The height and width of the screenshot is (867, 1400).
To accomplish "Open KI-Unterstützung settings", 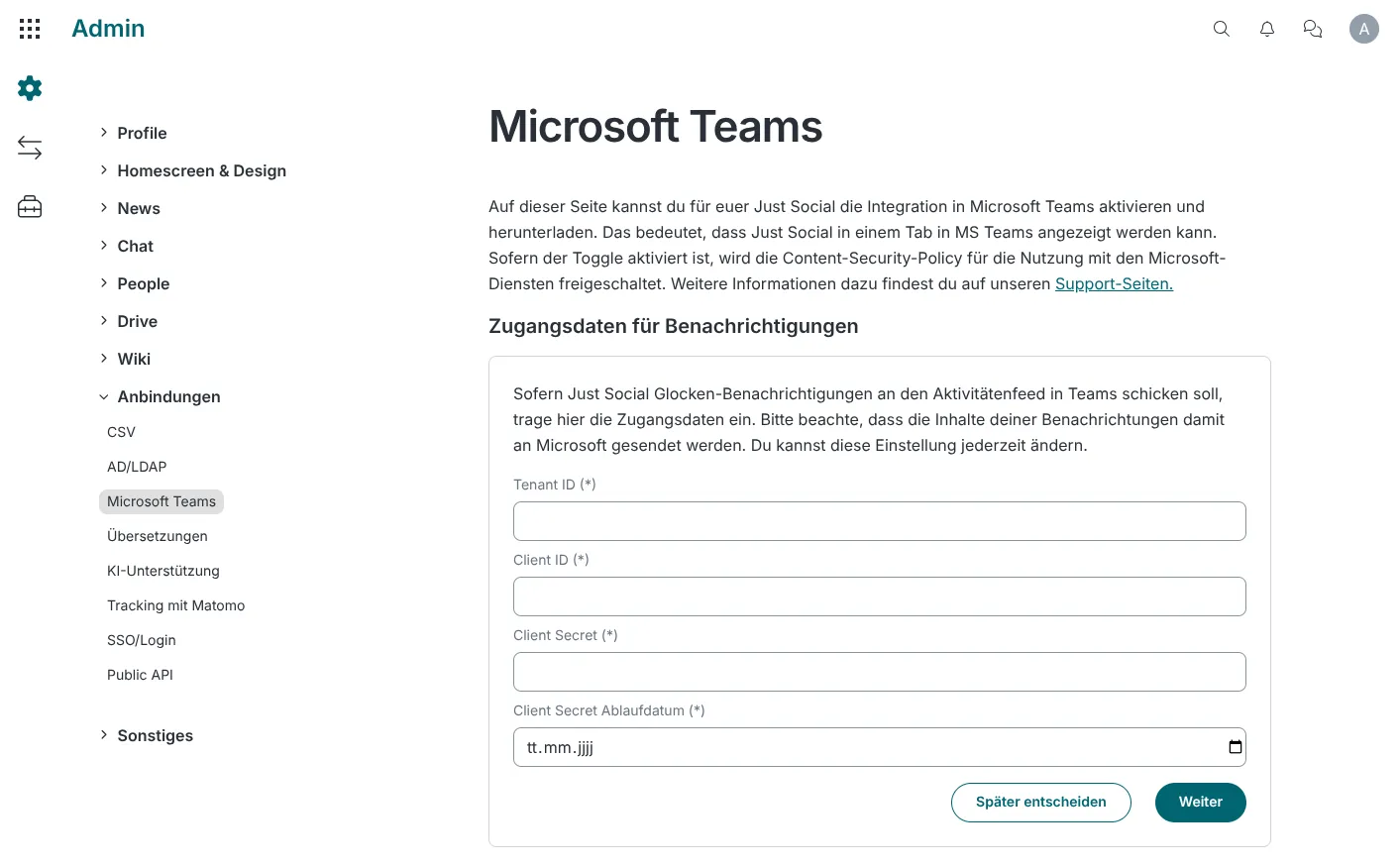I will point(163,571).
